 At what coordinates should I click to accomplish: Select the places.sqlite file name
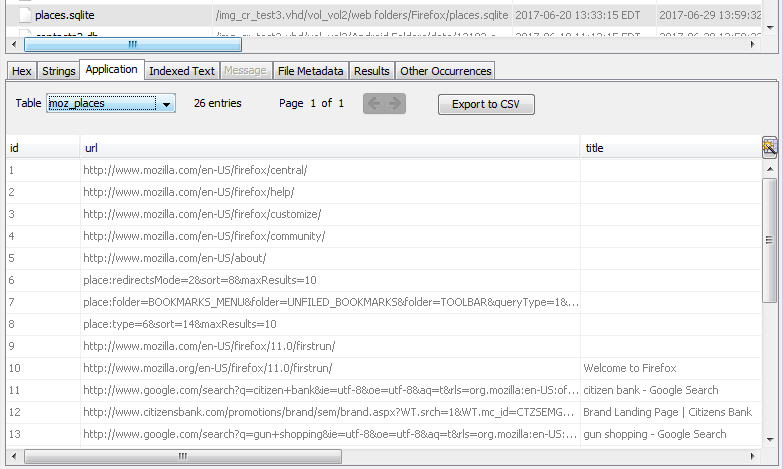[x=64, y=15]
